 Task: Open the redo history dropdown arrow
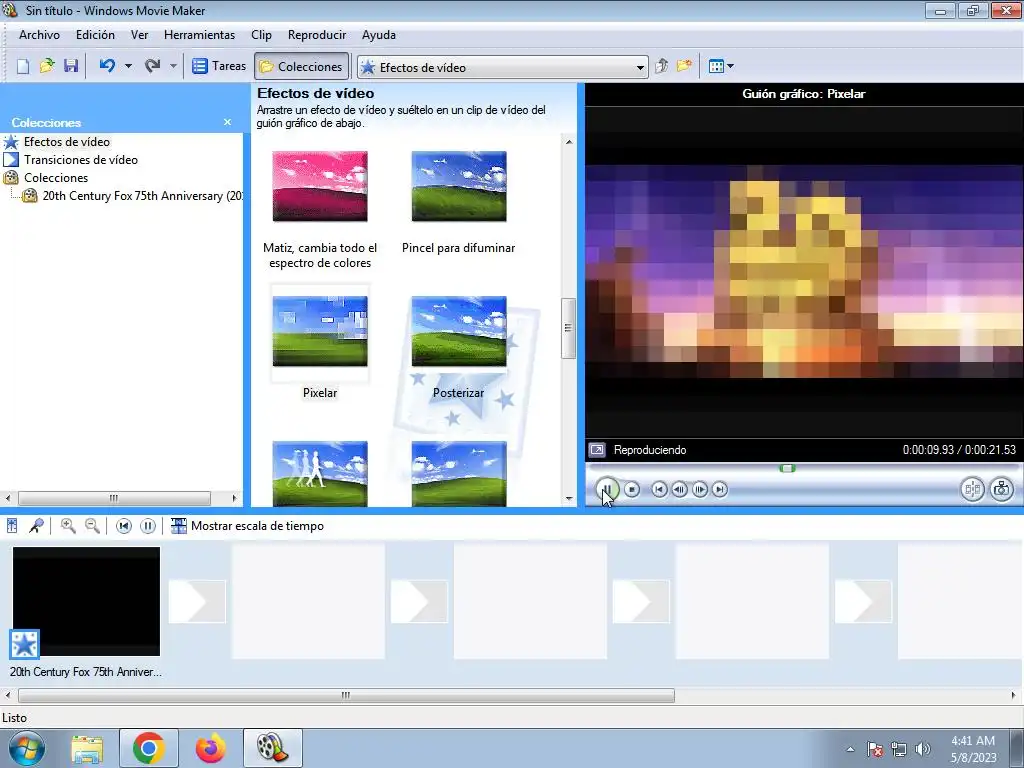point(173,66)
